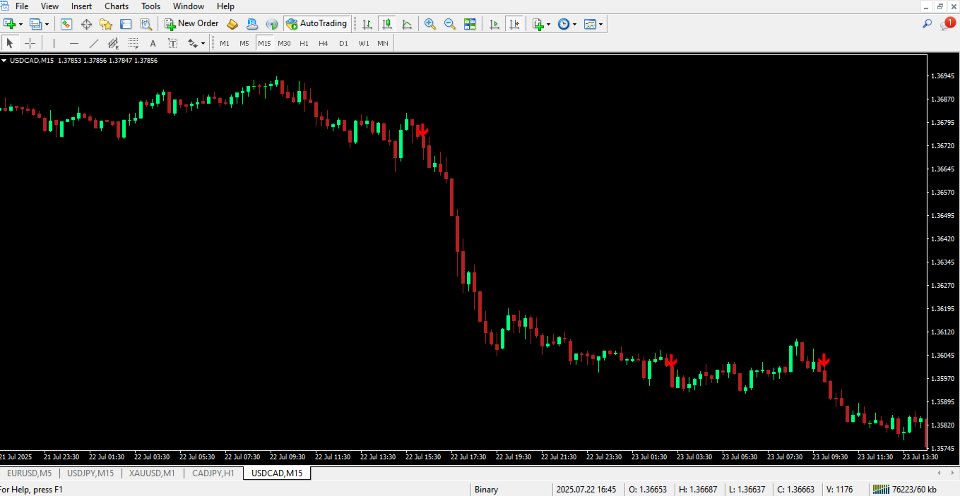The height and width of the screenshot is (496, 960).
Task: Expand the chart title triangle near USDCAD,M15
Action: [x=4, y=61]
